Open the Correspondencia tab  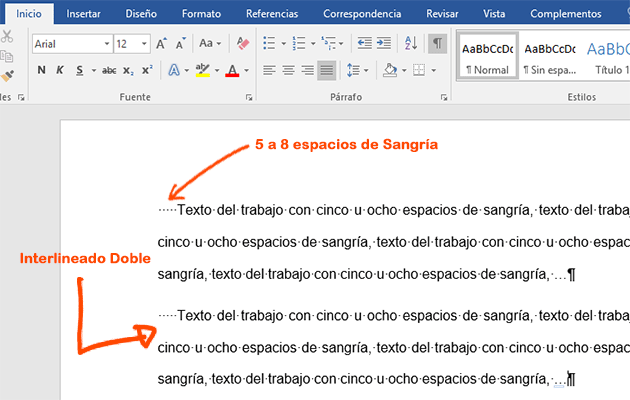tap(362, 14)
